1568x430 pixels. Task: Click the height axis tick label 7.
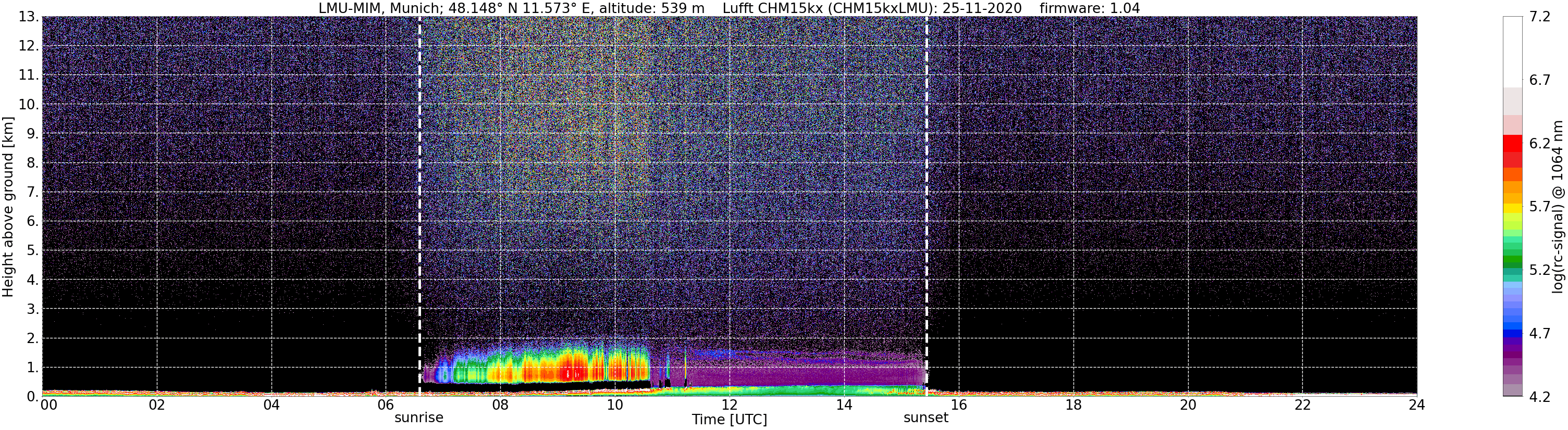pos(33,192)
